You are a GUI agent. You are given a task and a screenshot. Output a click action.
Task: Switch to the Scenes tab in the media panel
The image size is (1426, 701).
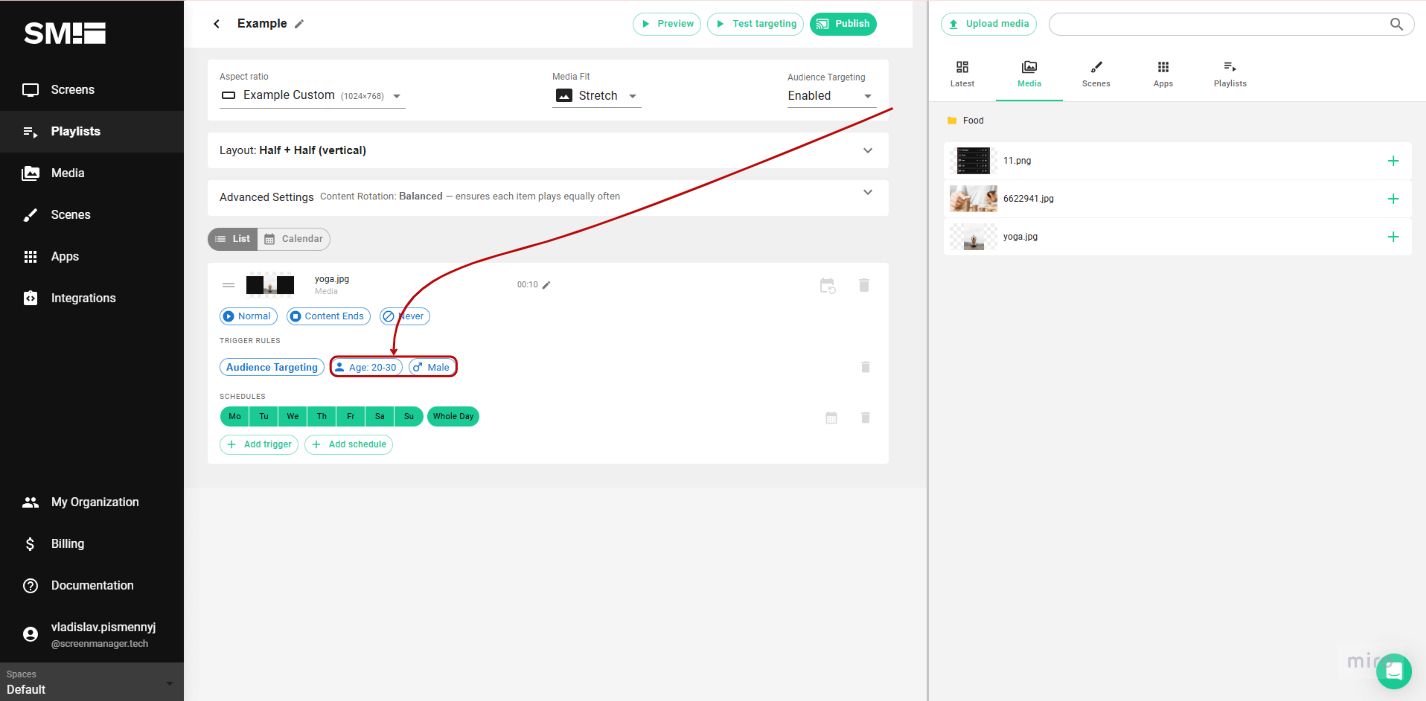coord(1096,73)
